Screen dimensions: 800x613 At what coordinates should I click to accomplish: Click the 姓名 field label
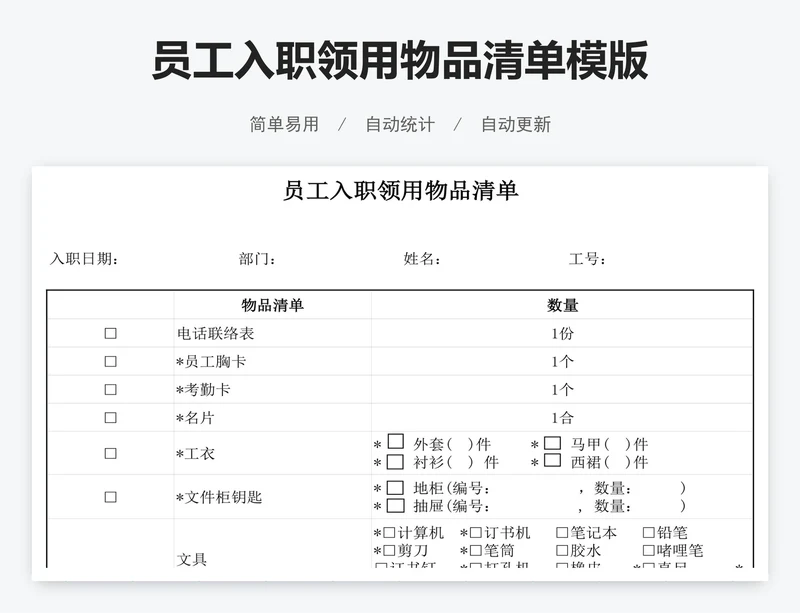(x=422, y=259)
